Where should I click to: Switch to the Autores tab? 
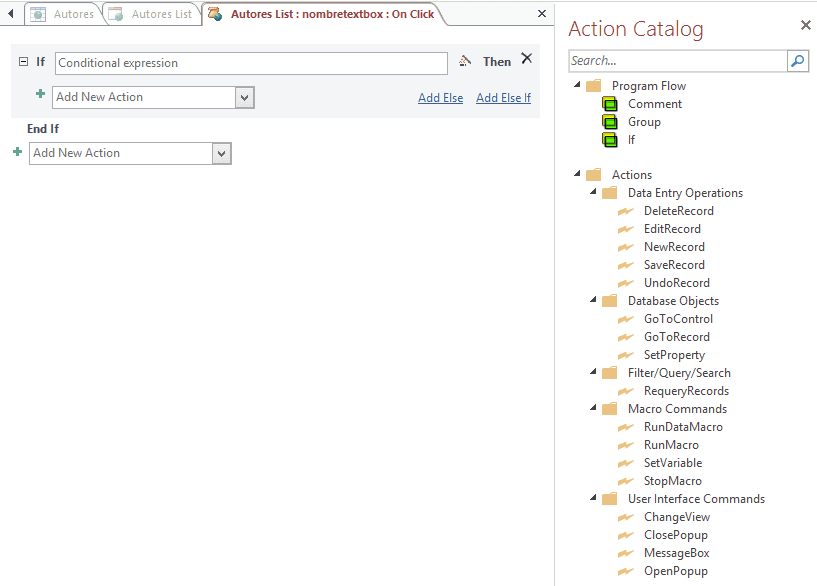63,14
